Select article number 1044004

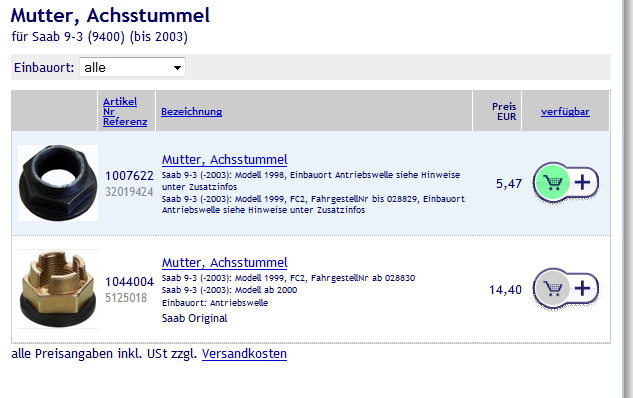(129, 281)
